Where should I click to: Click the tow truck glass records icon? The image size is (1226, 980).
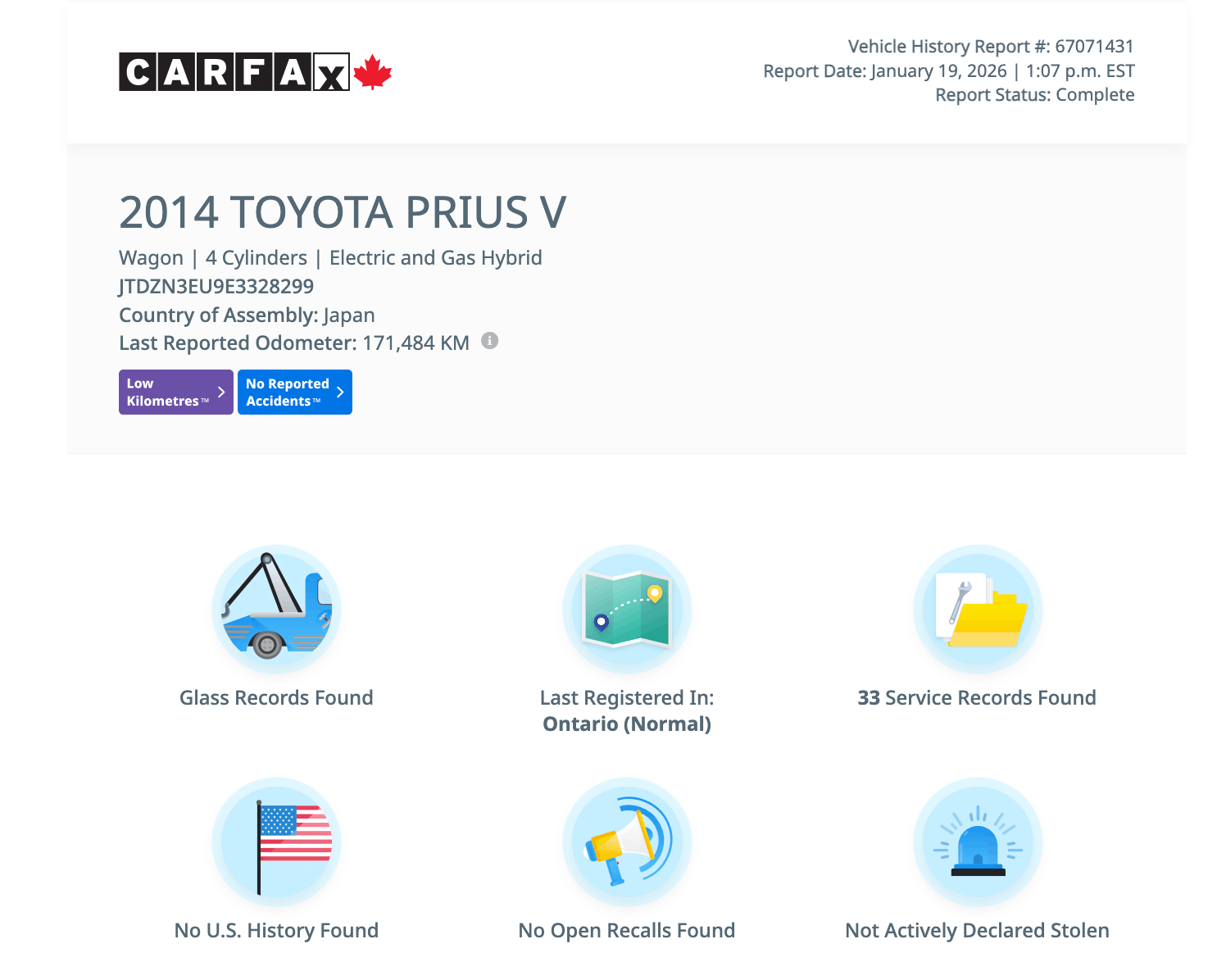click(x=276, y=609)
